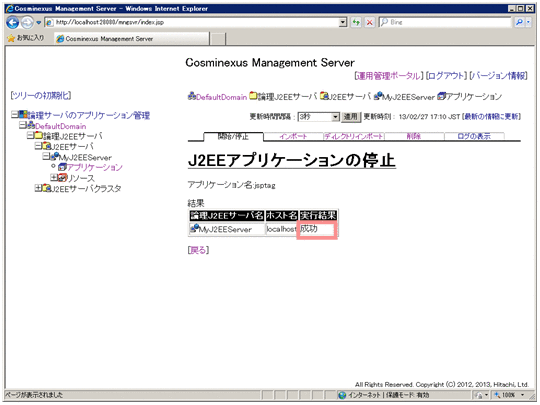540x405 pixels.
Task: Switch to the ディレクトリインポート tab
Action: pos(354,136)
